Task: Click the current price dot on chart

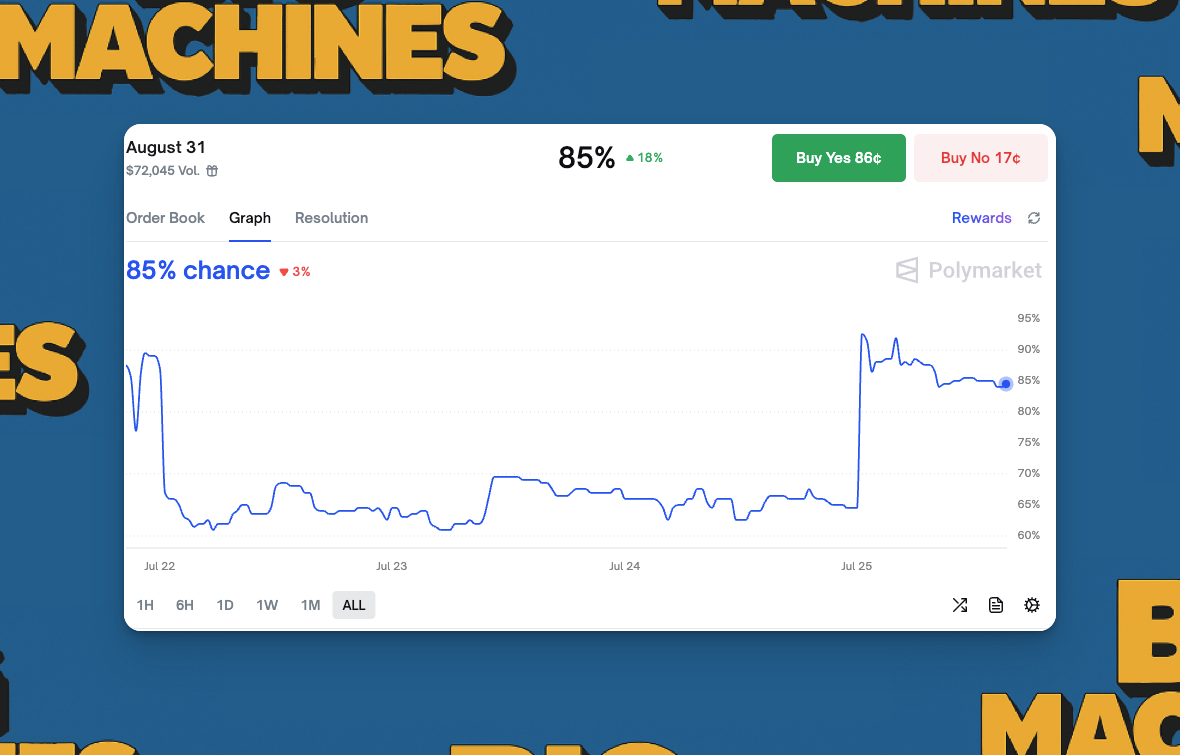Action: pyautogui.click(x=1006, y=383)
